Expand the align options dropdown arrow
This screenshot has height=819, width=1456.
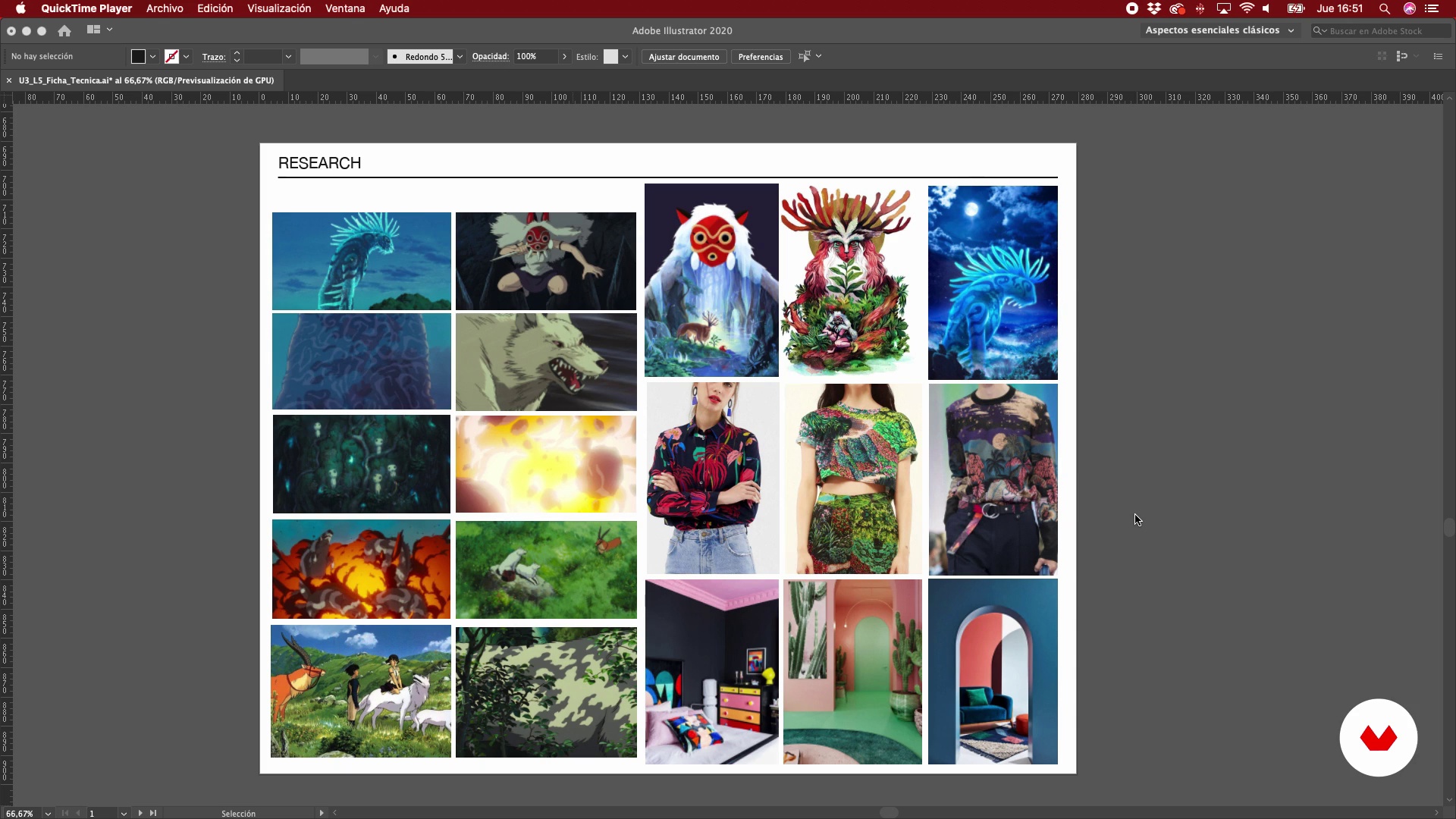819,56
